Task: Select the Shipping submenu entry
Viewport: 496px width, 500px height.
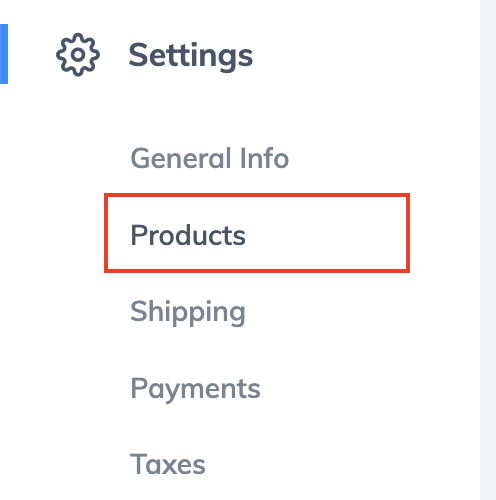Action: tap(188, 313)
